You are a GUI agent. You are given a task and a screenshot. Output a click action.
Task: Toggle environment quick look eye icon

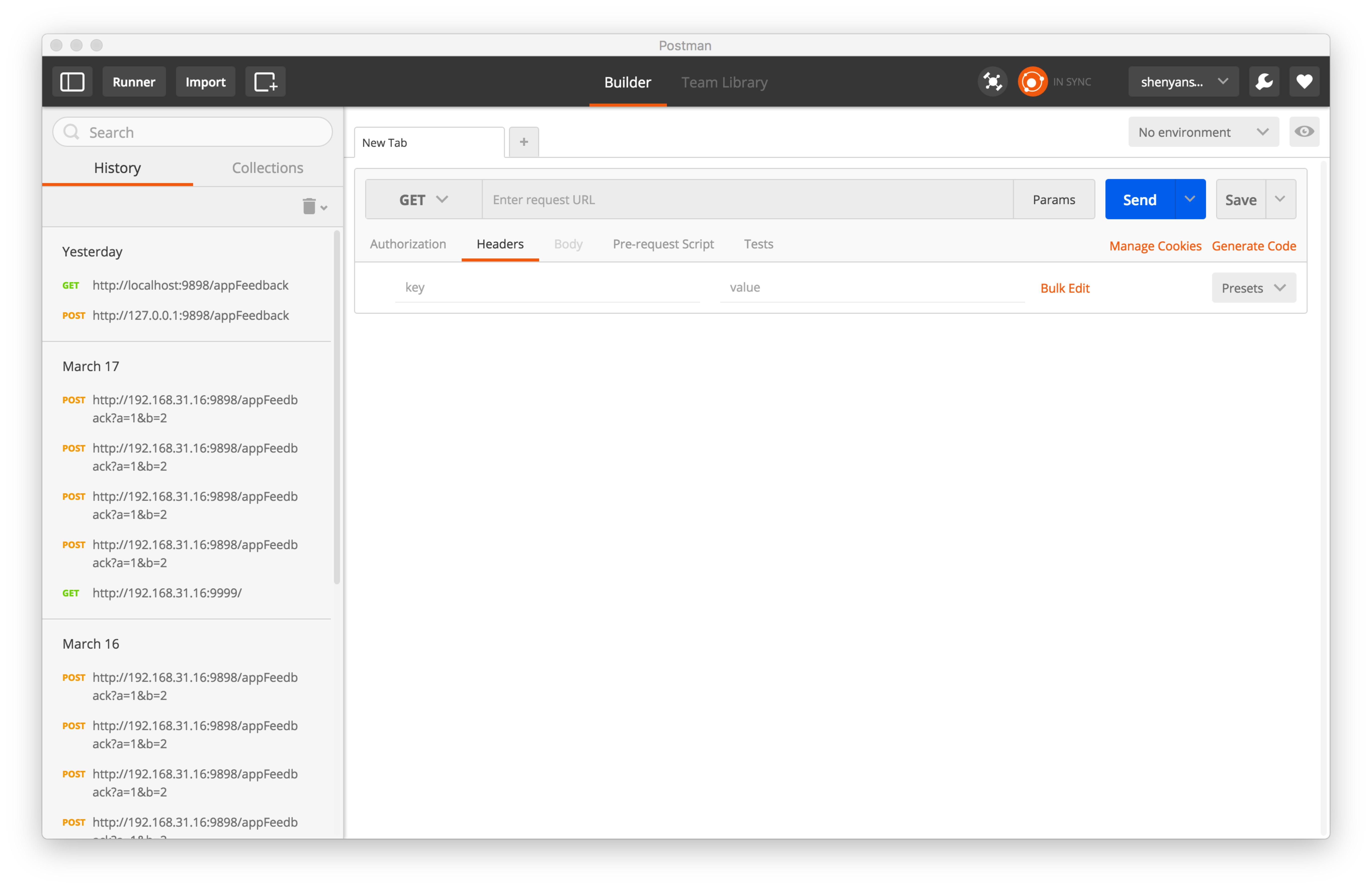(x=1304, y=132)
